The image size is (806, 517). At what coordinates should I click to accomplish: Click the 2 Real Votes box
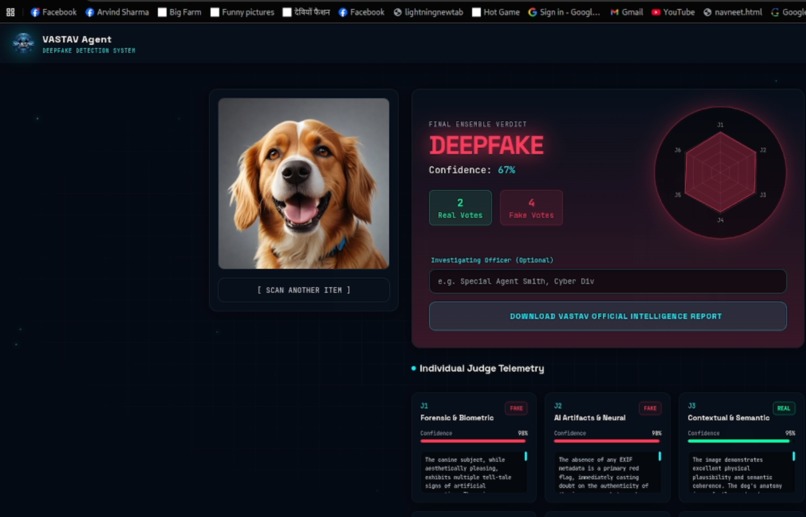coord(460,208)
